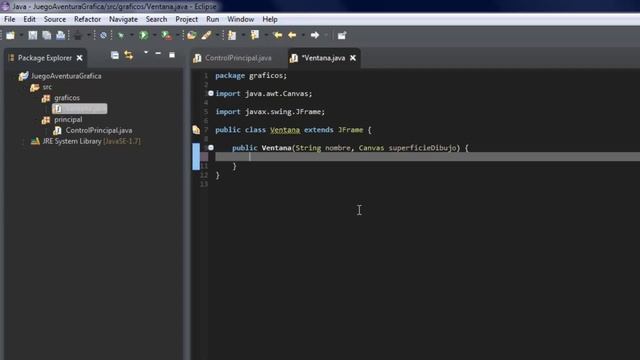Toggle Skip All Breakpoints icon
The width and height of the screenshot is (640, 360).
pyautogui.click(x=103, y=36)
